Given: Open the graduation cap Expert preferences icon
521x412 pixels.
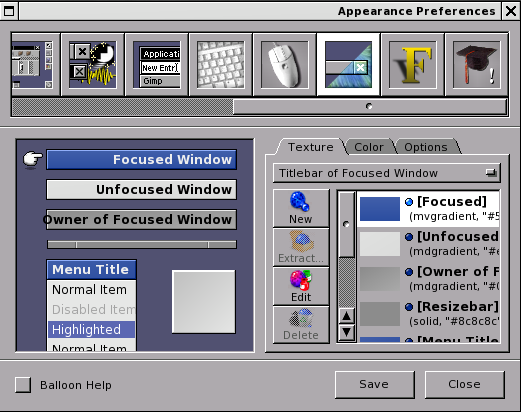Looking at the screenshot, I should [x=477, y=64].
